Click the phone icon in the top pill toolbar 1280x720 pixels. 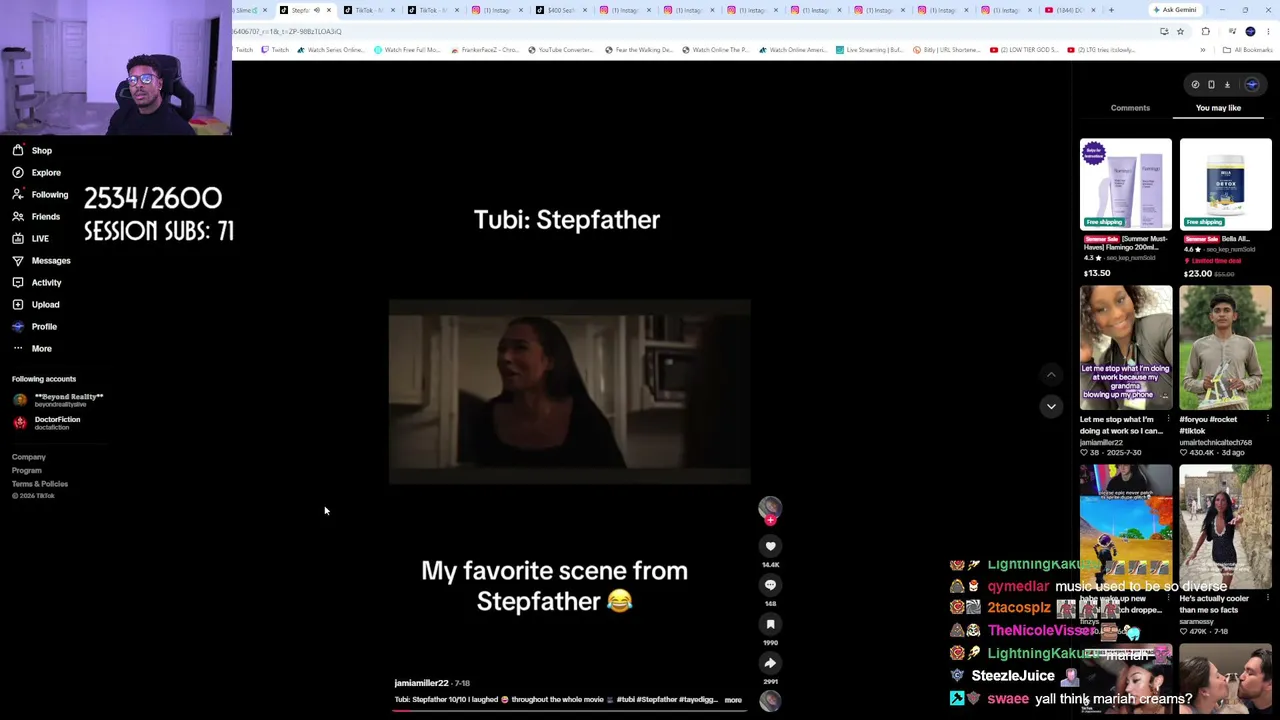[1211, 85]
